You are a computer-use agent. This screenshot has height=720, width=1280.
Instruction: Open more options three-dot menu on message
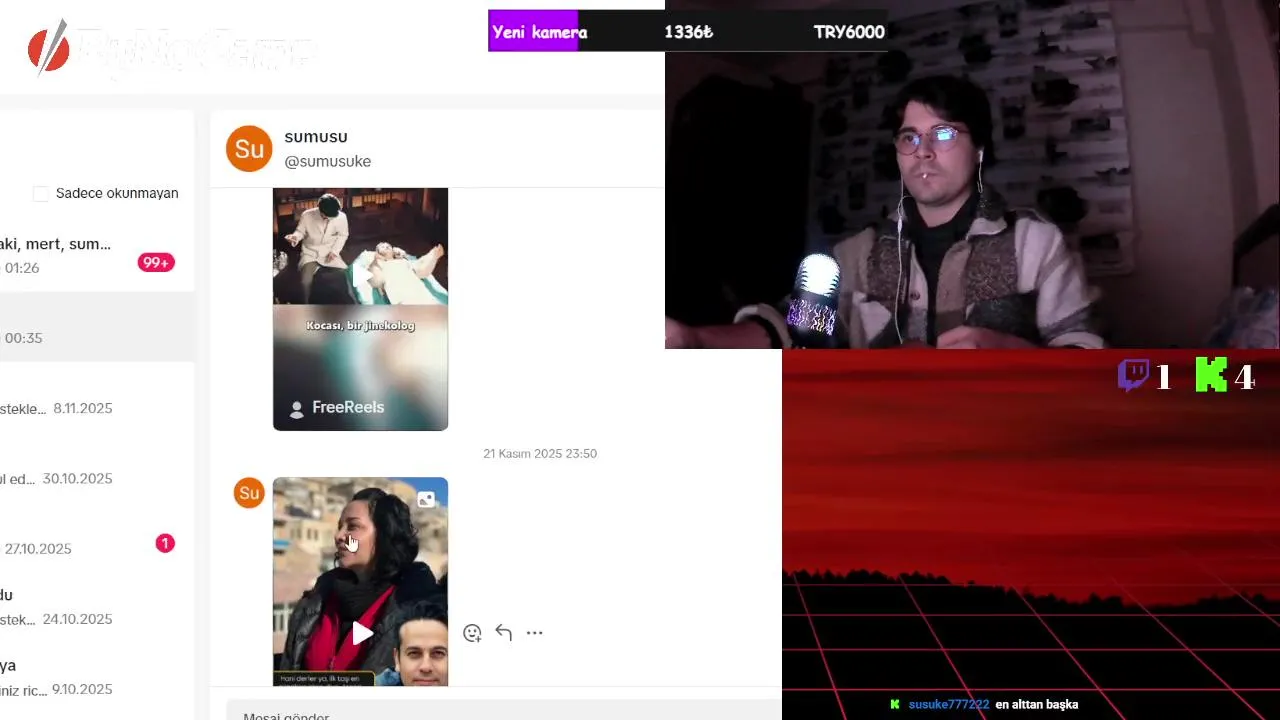pyautogui.click(x=534, y=633)
